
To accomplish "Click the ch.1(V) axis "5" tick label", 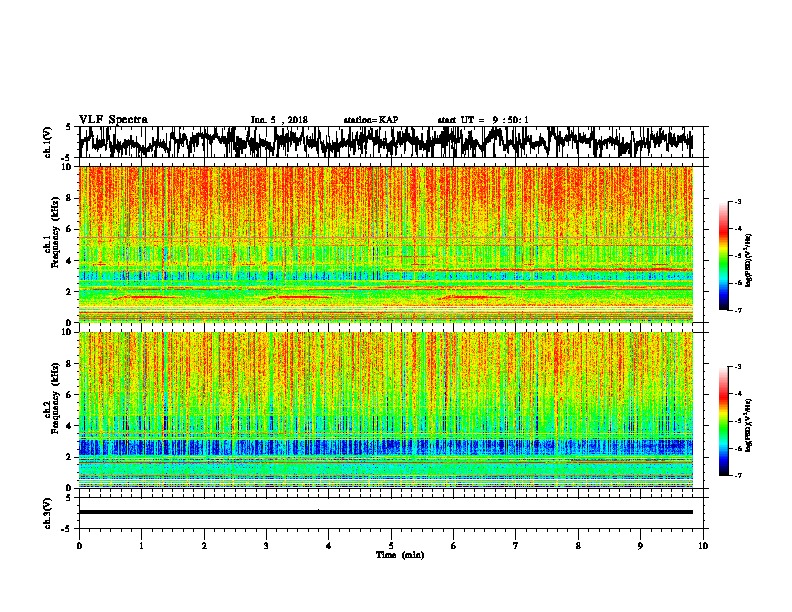I will pyautogui.click(x=69, y=127).
